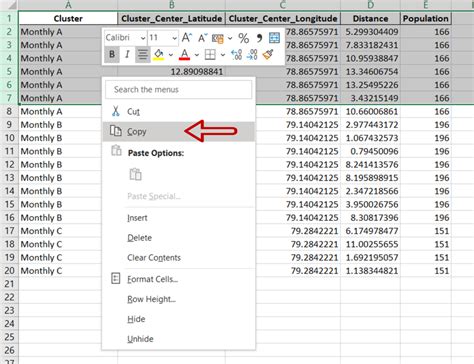Click Decrease Decimal icon
474x364 pixels.
point(252,55)
